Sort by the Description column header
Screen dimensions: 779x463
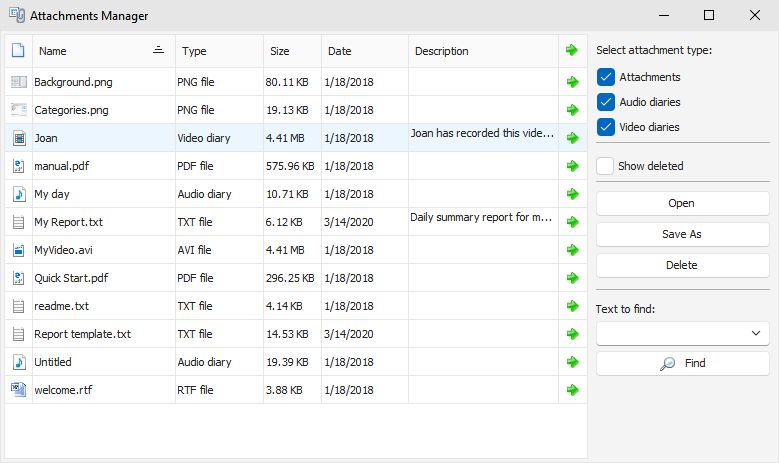[x=483, y=51]
